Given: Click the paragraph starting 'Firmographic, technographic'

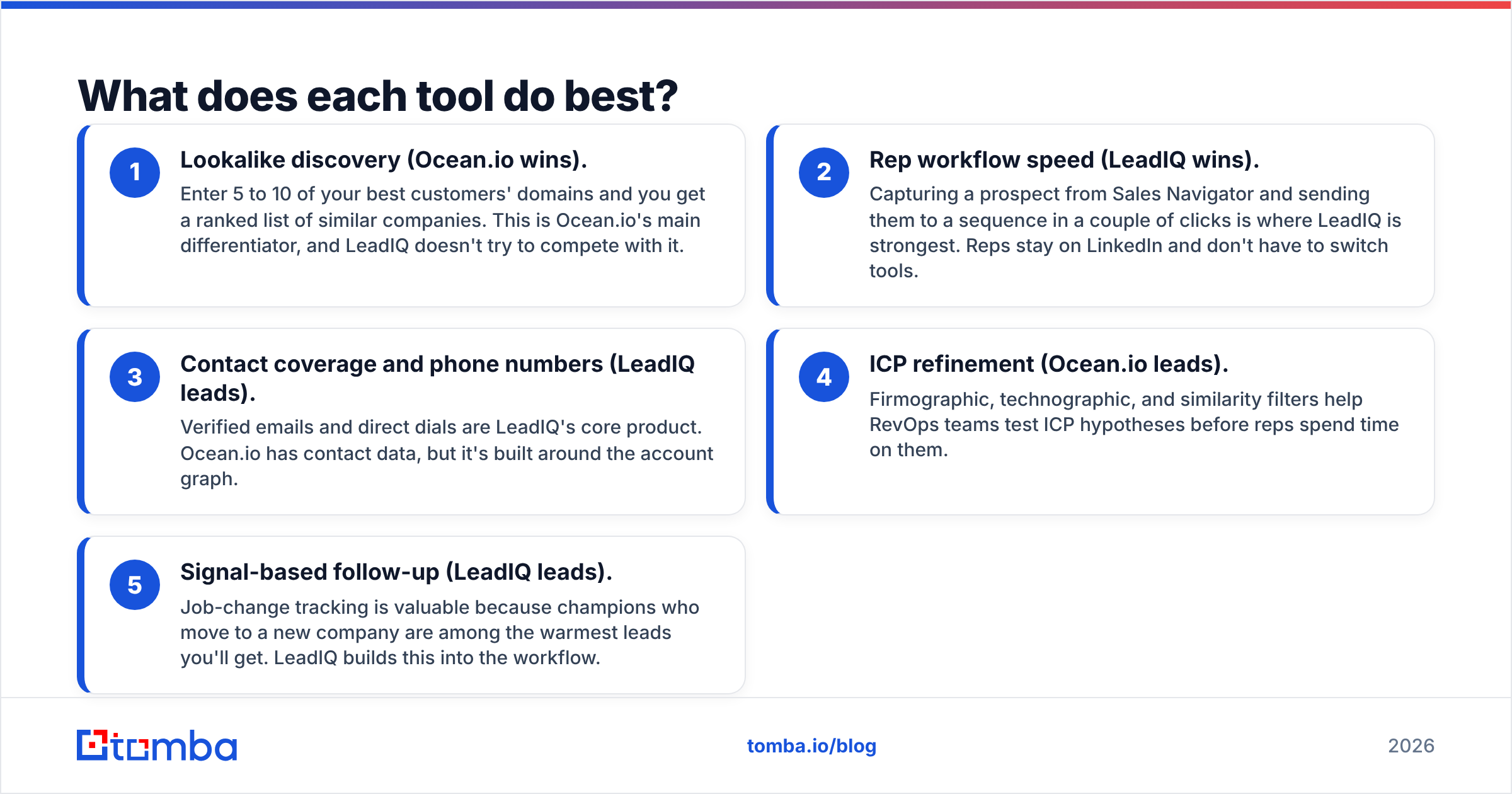Looking at the screenshot, I should [x=1134, y=425].
